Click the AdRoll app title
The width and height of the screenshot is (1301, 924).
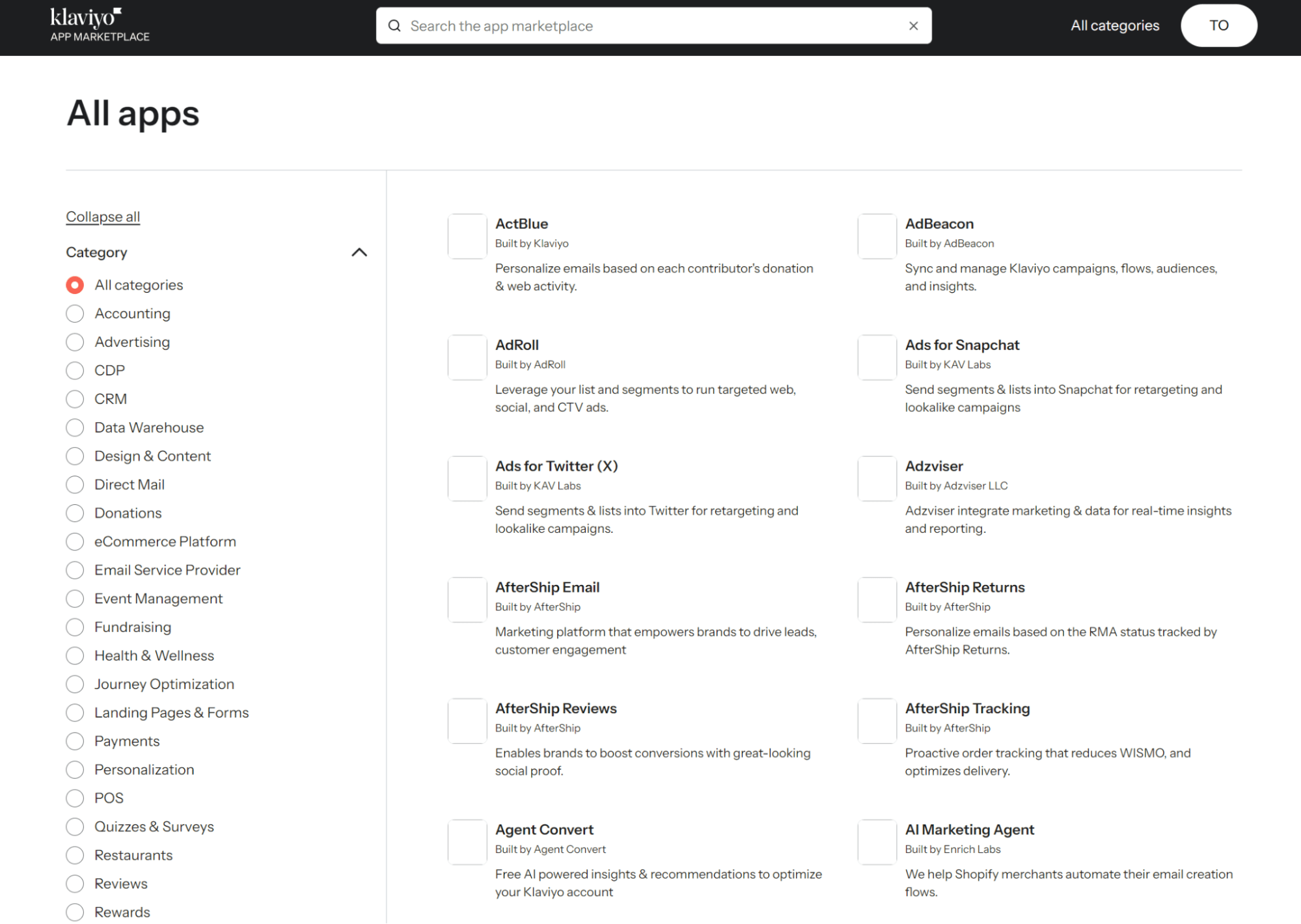tap(517, 345)
